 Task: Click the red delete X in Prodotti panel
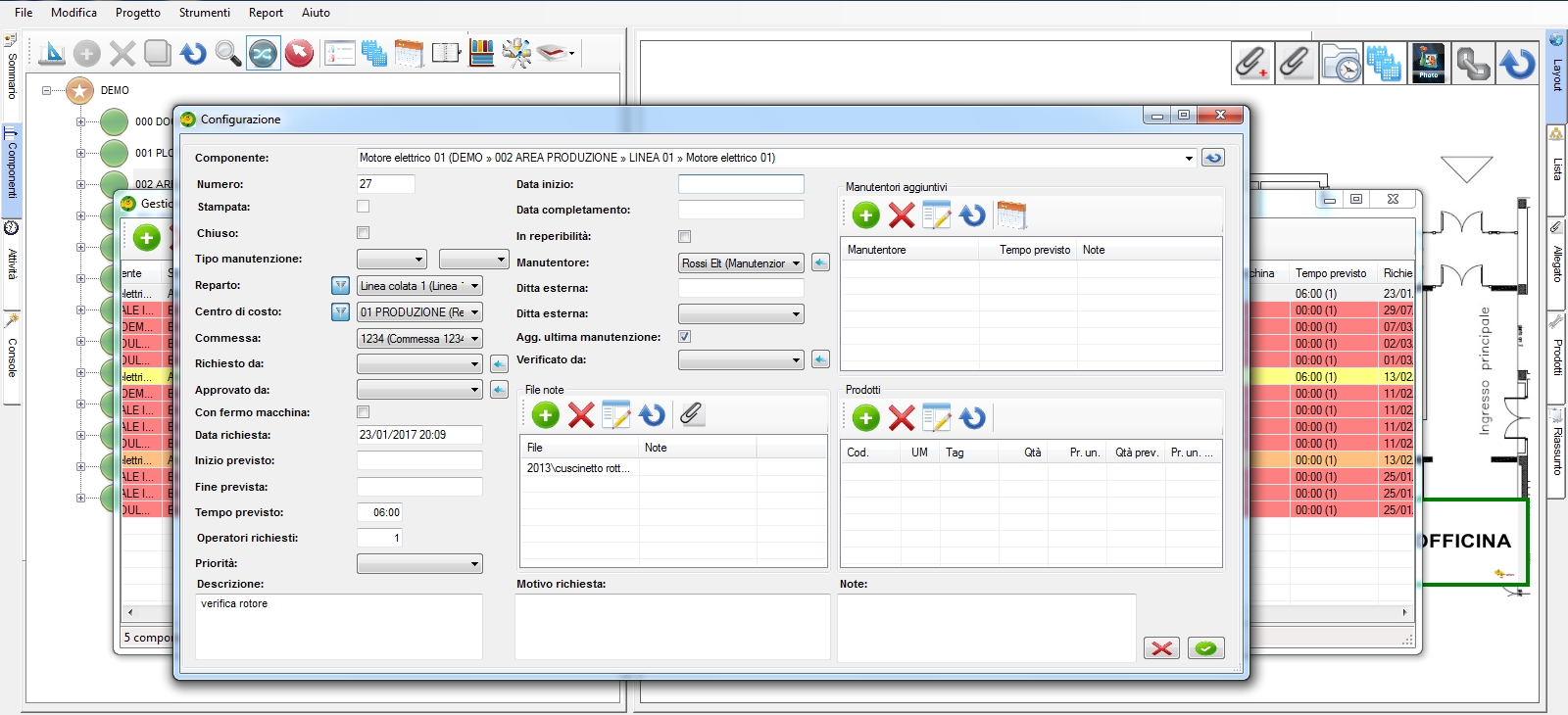902,418
